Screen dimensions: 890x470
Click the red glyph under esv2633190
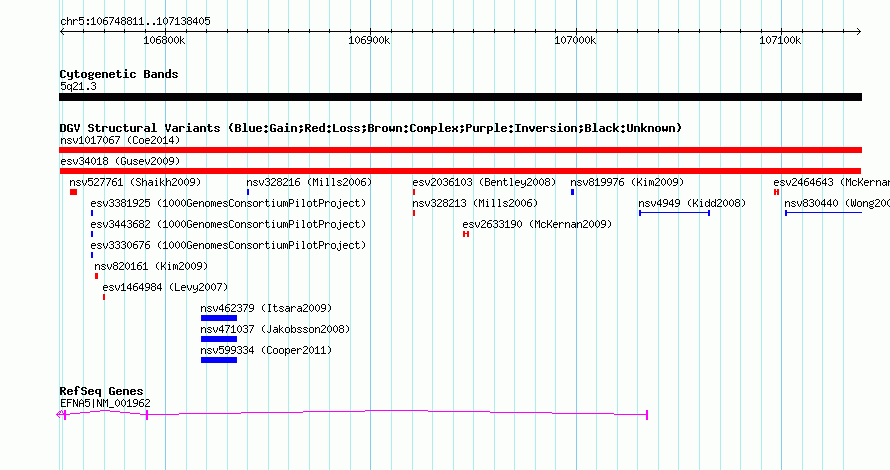point(466,234)
